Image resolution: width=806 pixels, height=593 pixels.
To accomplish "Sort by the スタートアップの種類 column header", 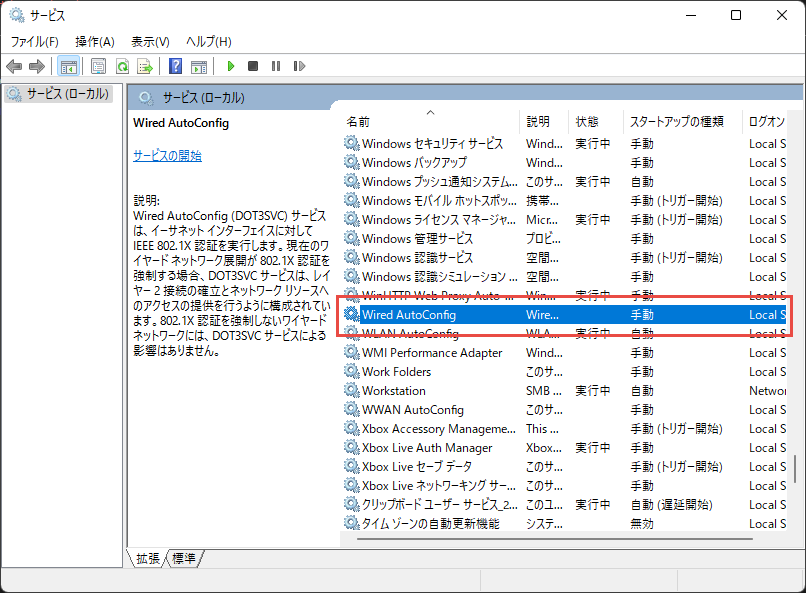I will tap(675, 121).
